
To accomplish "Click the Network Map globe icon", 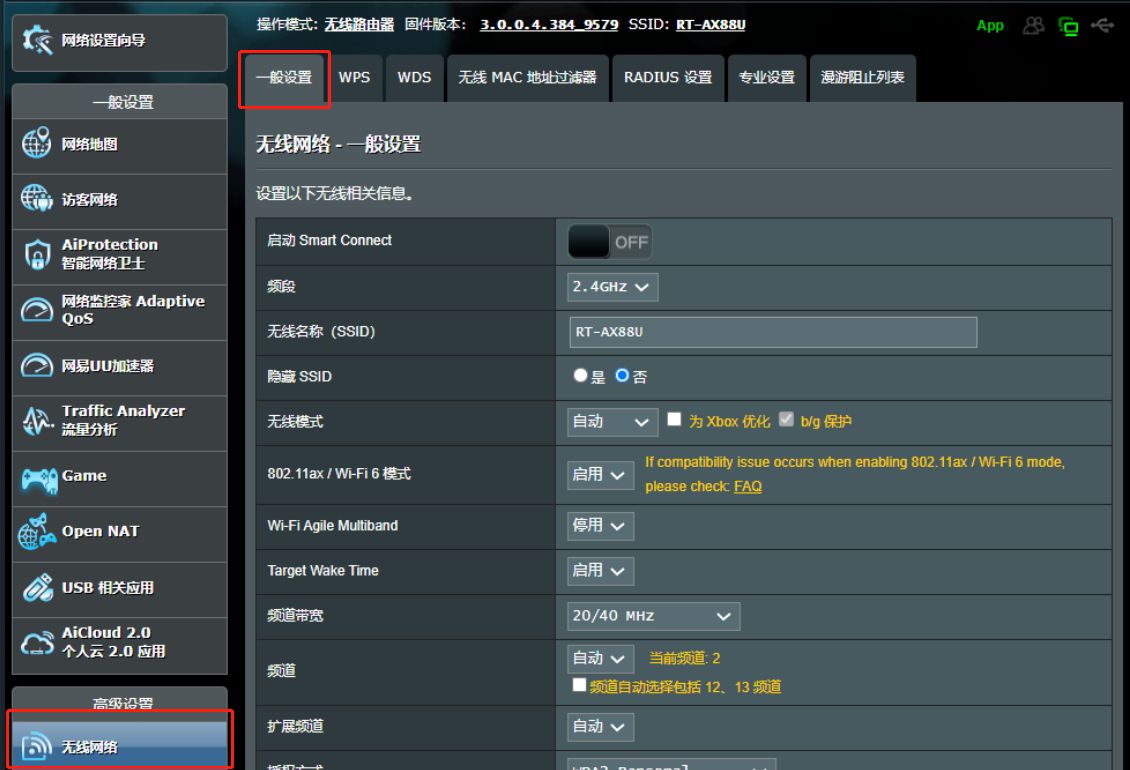I will pos(37,143).
